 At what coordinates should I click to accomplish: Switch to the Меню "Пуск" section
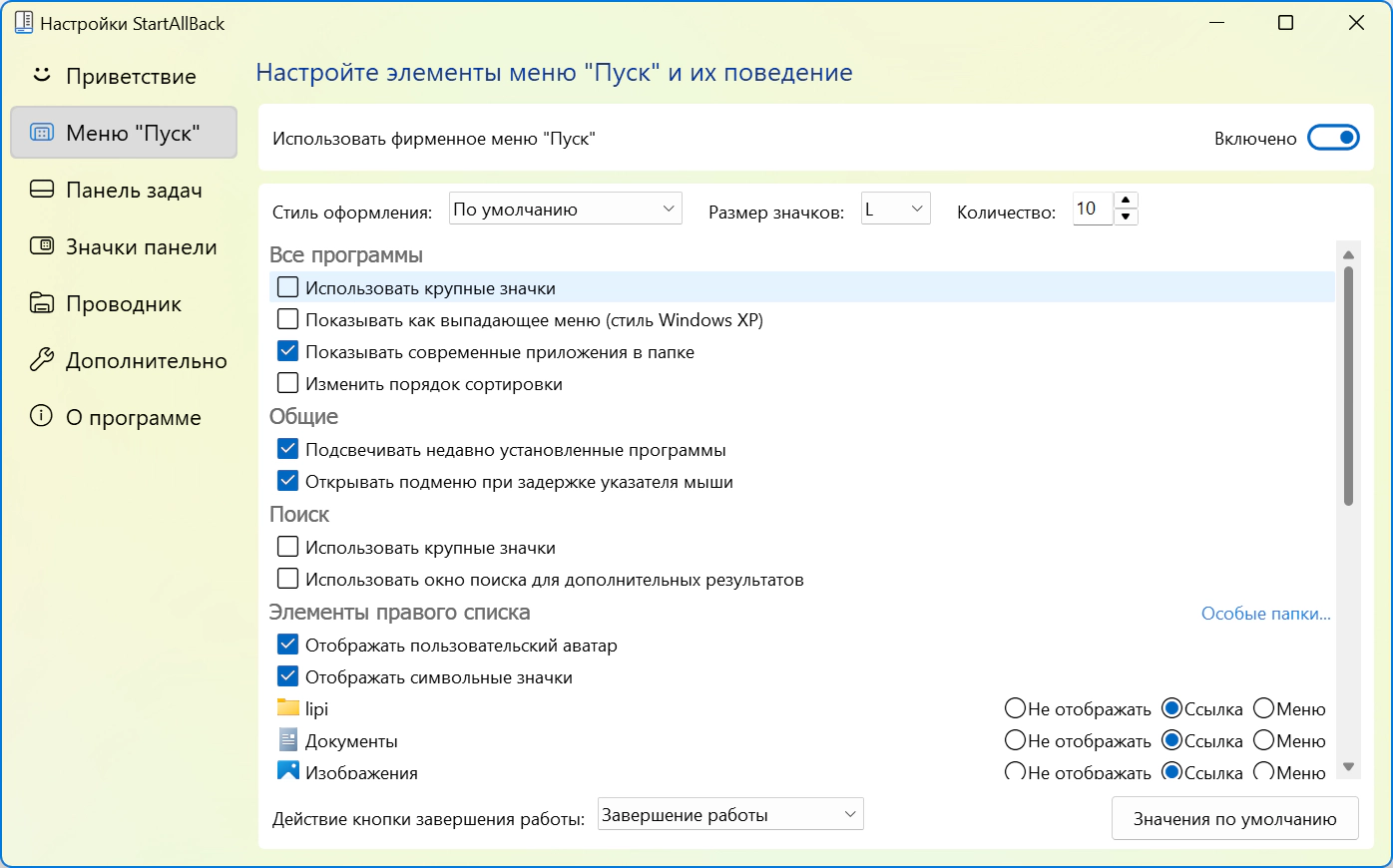tap(124, 133)
